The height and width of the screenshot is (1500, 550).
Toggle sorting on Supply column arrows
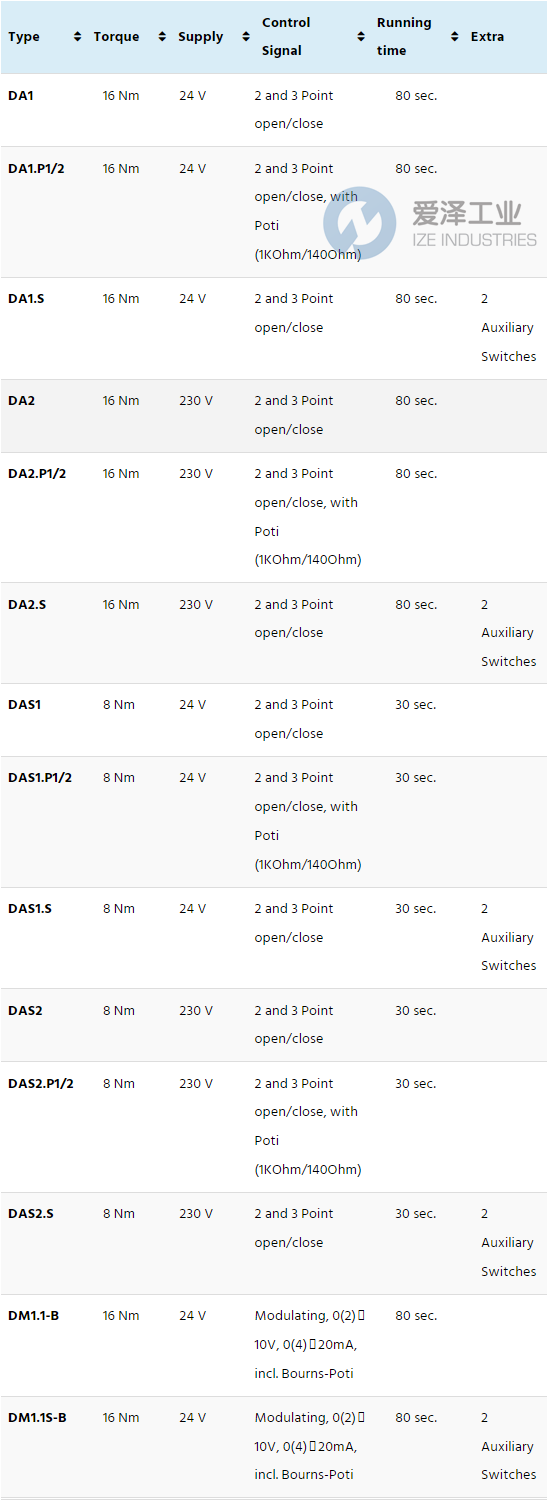[246, 37]
